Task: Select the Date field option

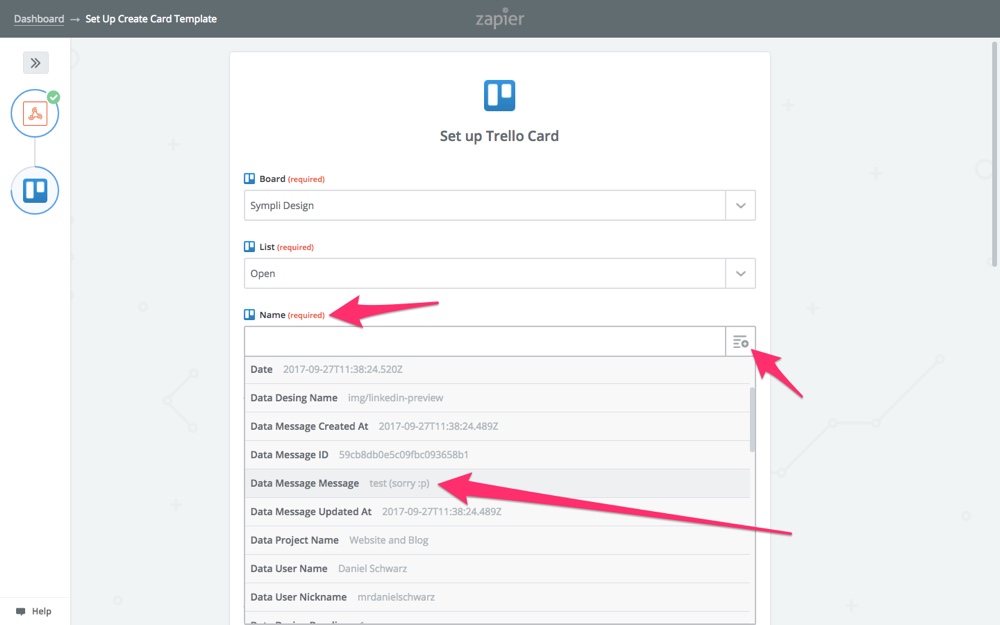Action: tap(497, 369)
